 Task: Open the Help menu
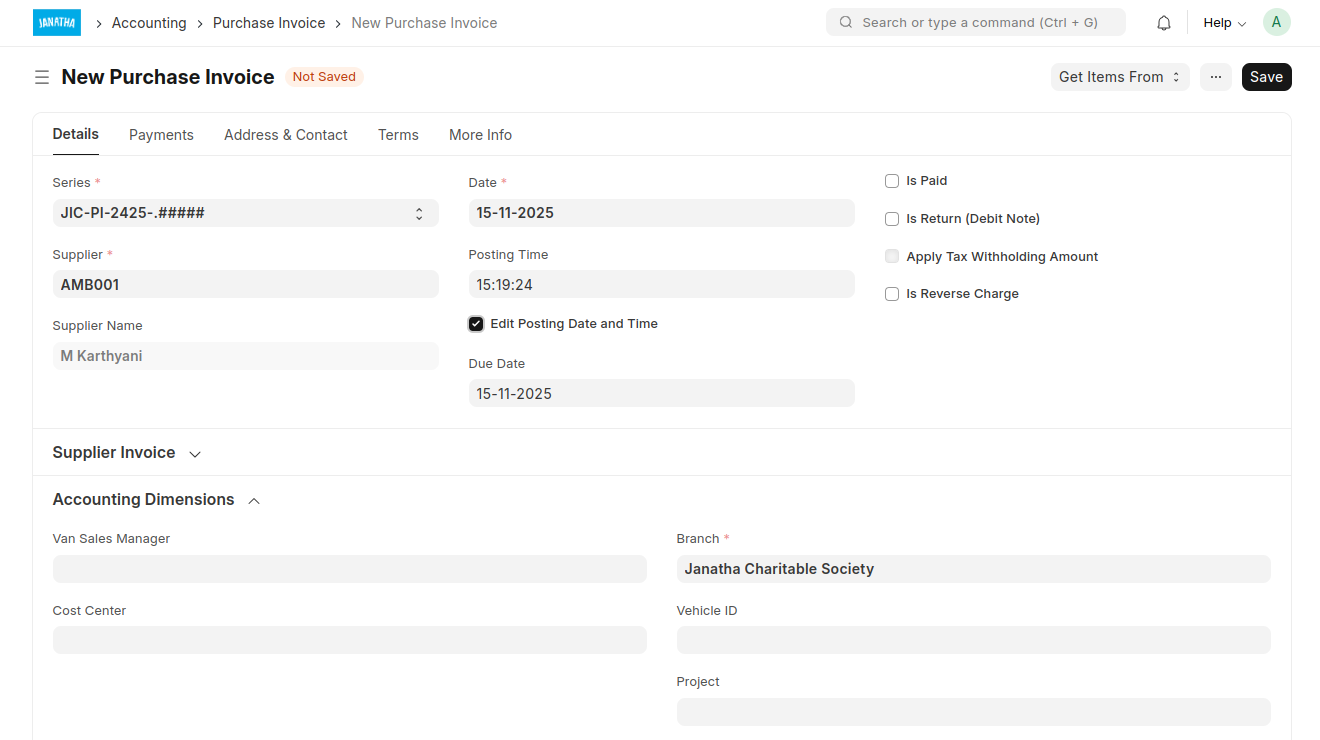[1224, 23]
